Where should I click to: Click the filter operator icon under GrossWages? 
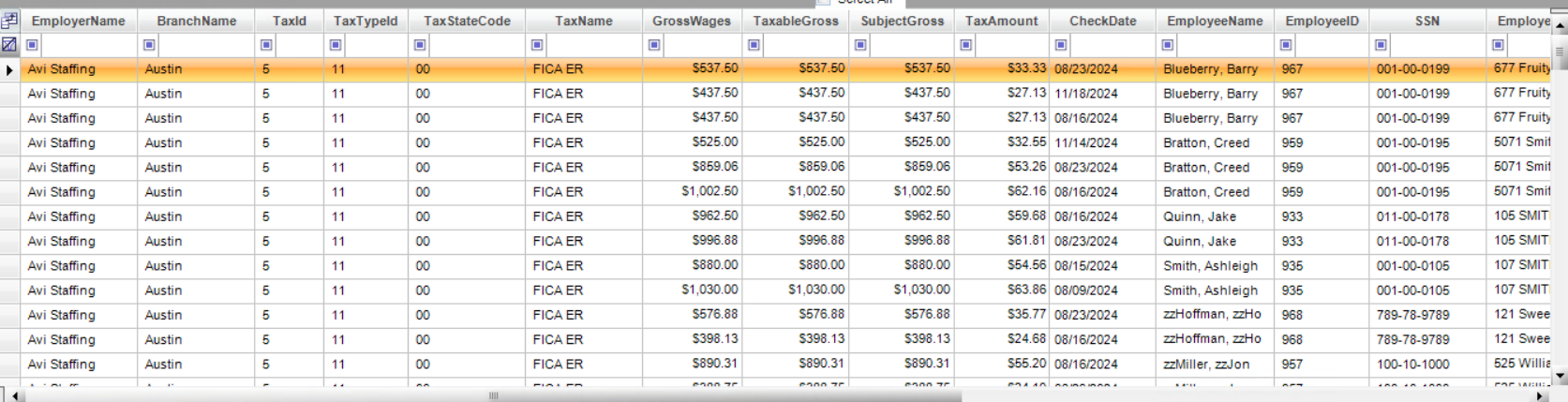pos(654,45)
